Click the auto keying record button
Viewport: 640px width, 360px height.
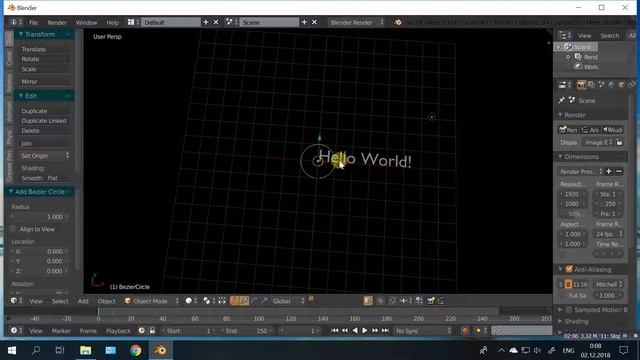pyautogui.click(x=464, y=330)
